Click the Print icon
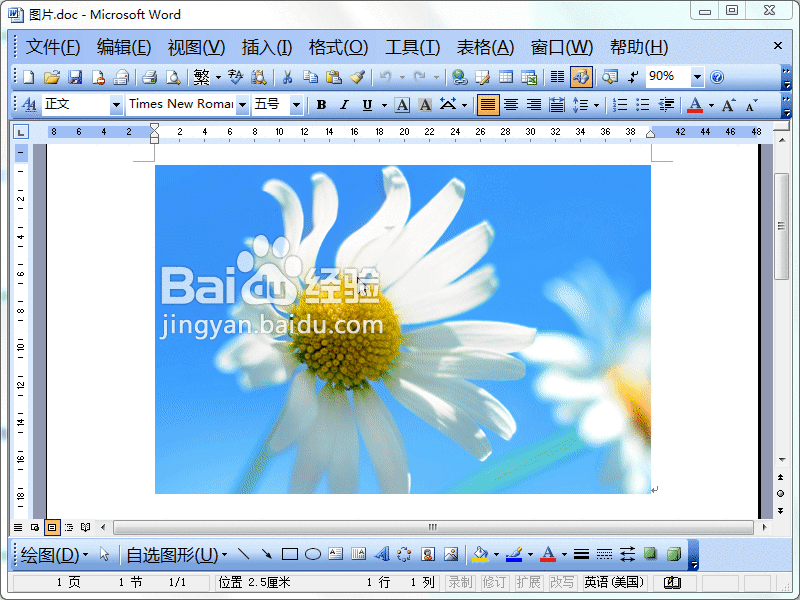This screenshot has height=600, width=800. point(149,78)
